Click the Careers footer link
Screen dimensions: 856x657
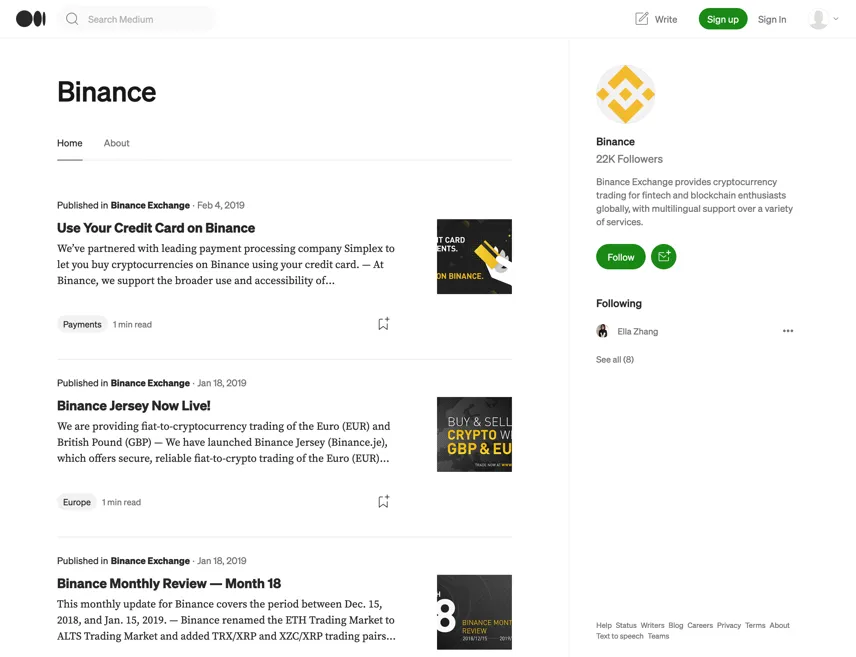pos(700,625)
